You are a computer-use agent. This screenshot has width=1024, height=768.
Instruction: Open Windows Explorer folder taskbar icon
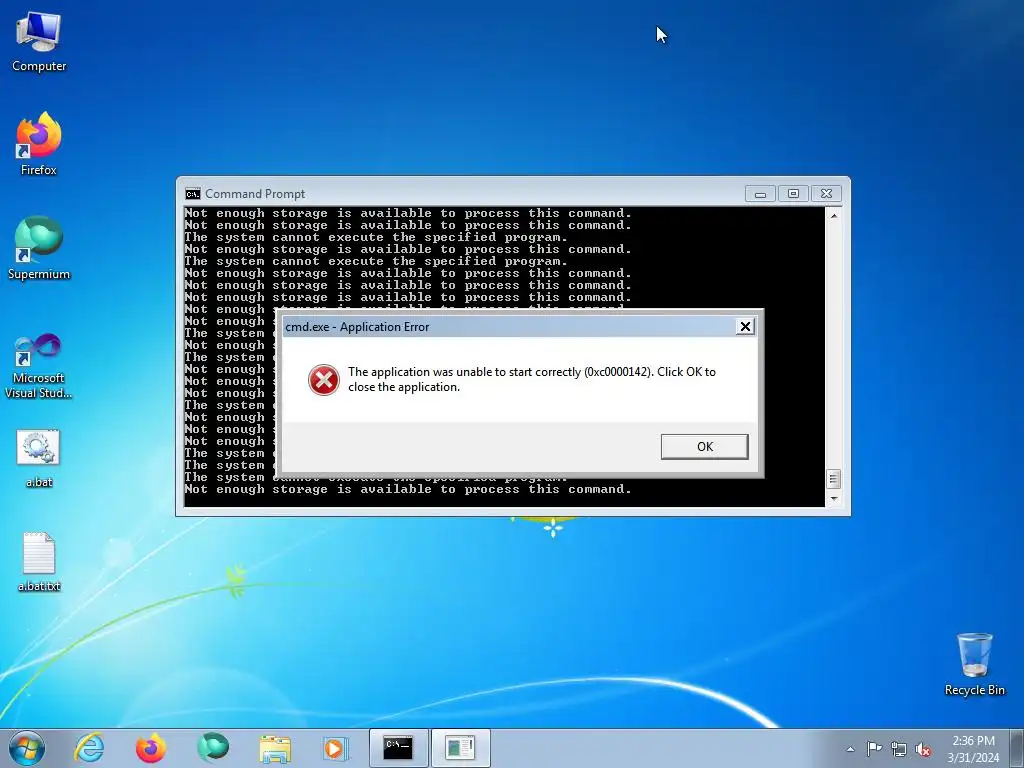275,748
